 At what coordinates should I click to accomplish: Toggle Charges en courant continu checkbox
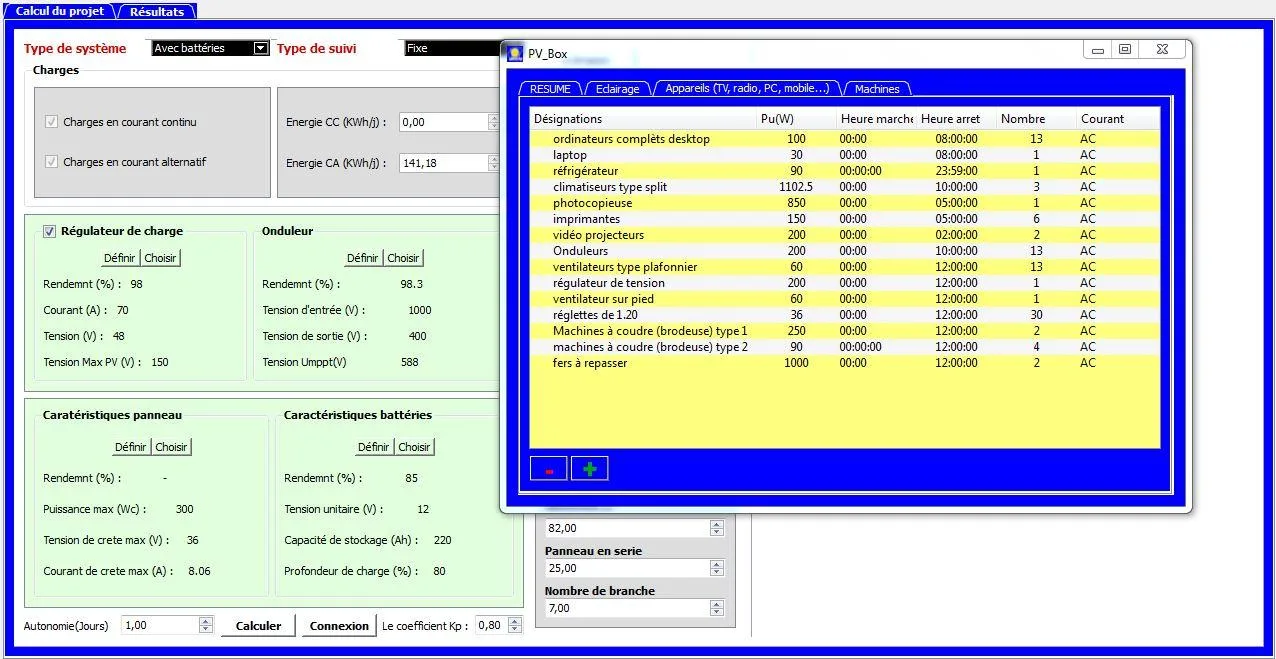click(51, 122)
